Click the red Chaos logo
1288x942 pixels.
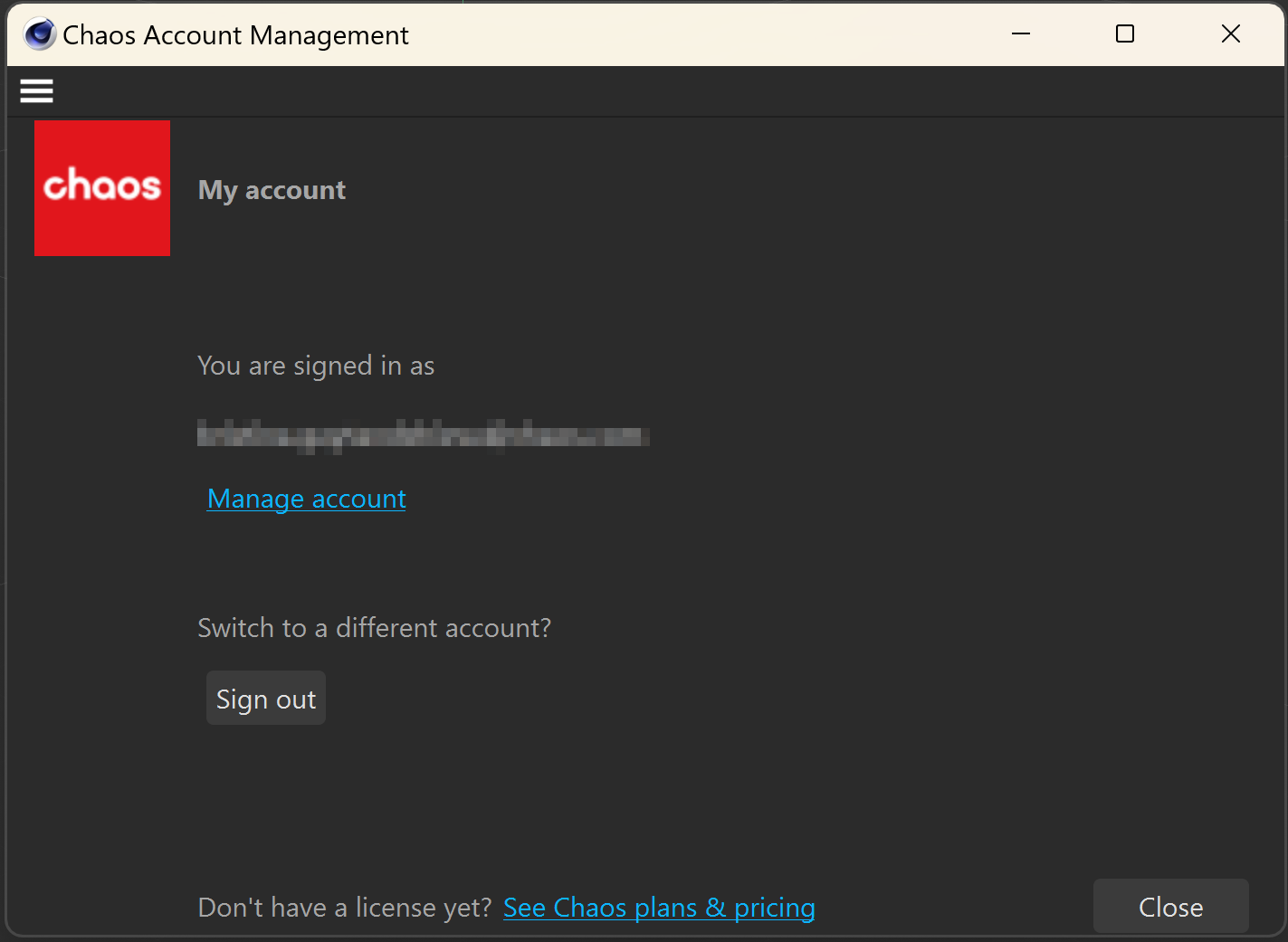tap(102, 188)
